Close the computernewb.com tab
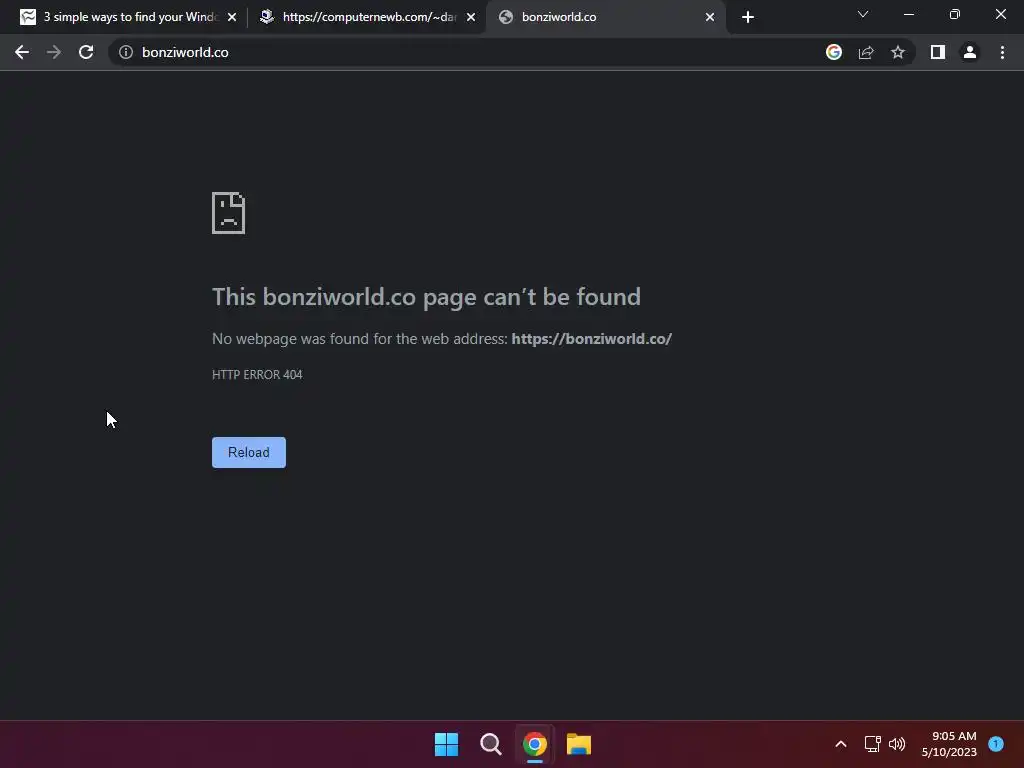This screenshot has width=1024, height=768. [x=471, y=17]
